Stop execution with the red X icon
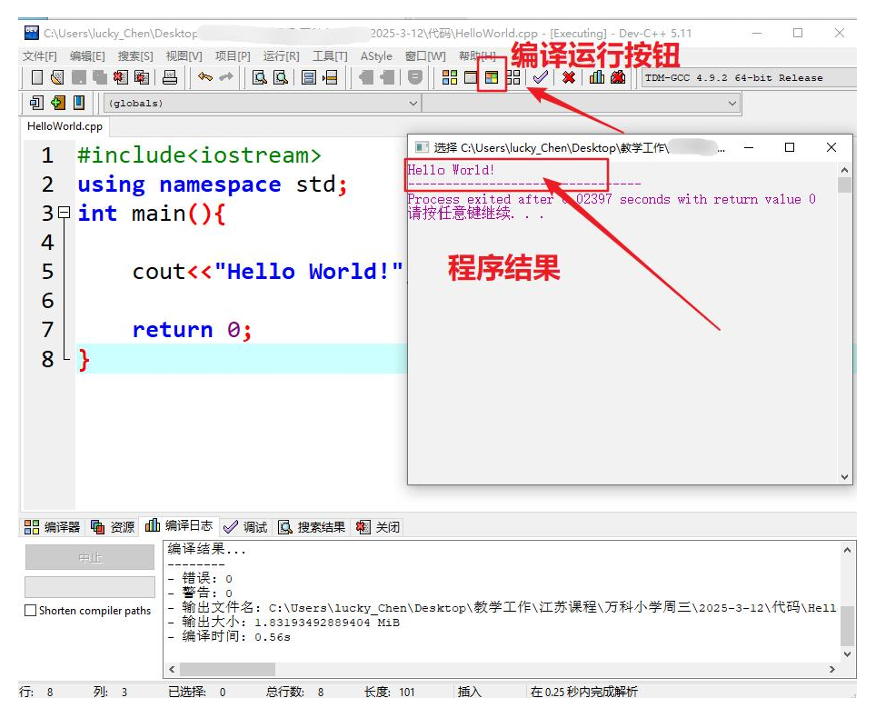Image resolution: width=878 pixels, height=712 pixels. pyautogui.click(x=568, y=78)
